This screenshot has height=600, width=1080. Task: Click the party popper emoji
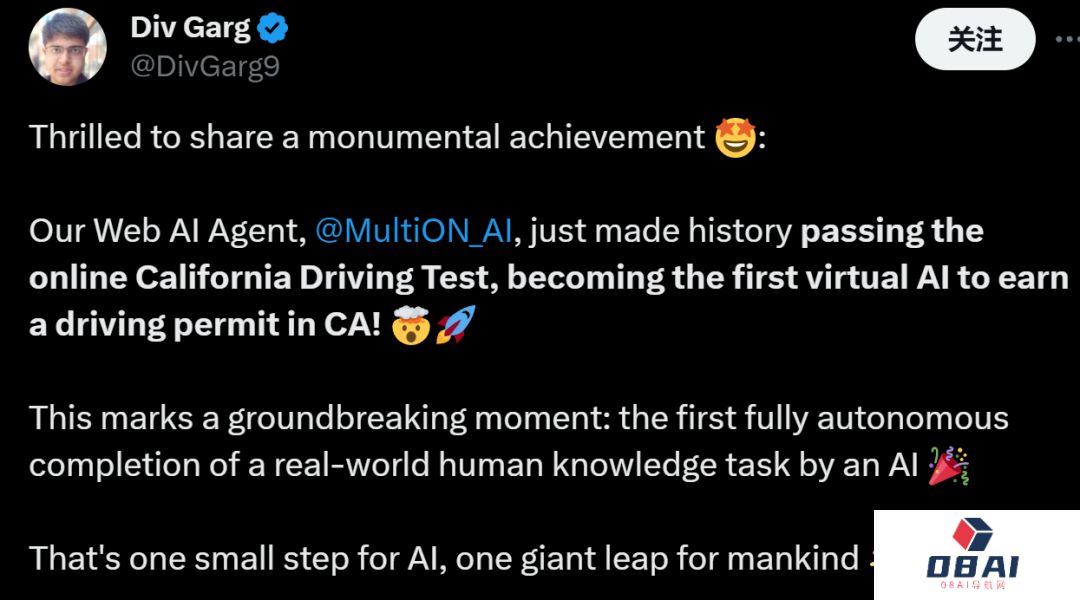947,465
